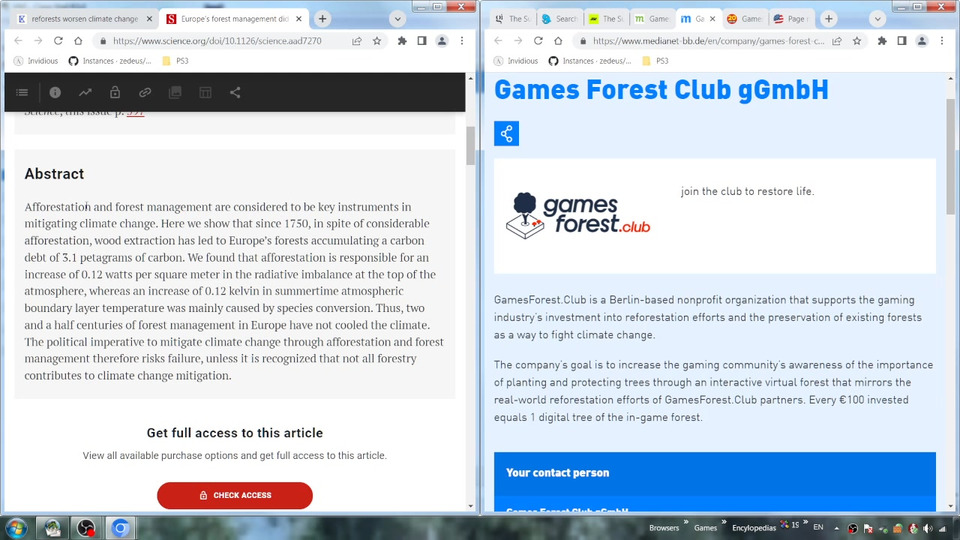Open profile avatar in the medianet window
960x540 pixels.
(921, 41)
